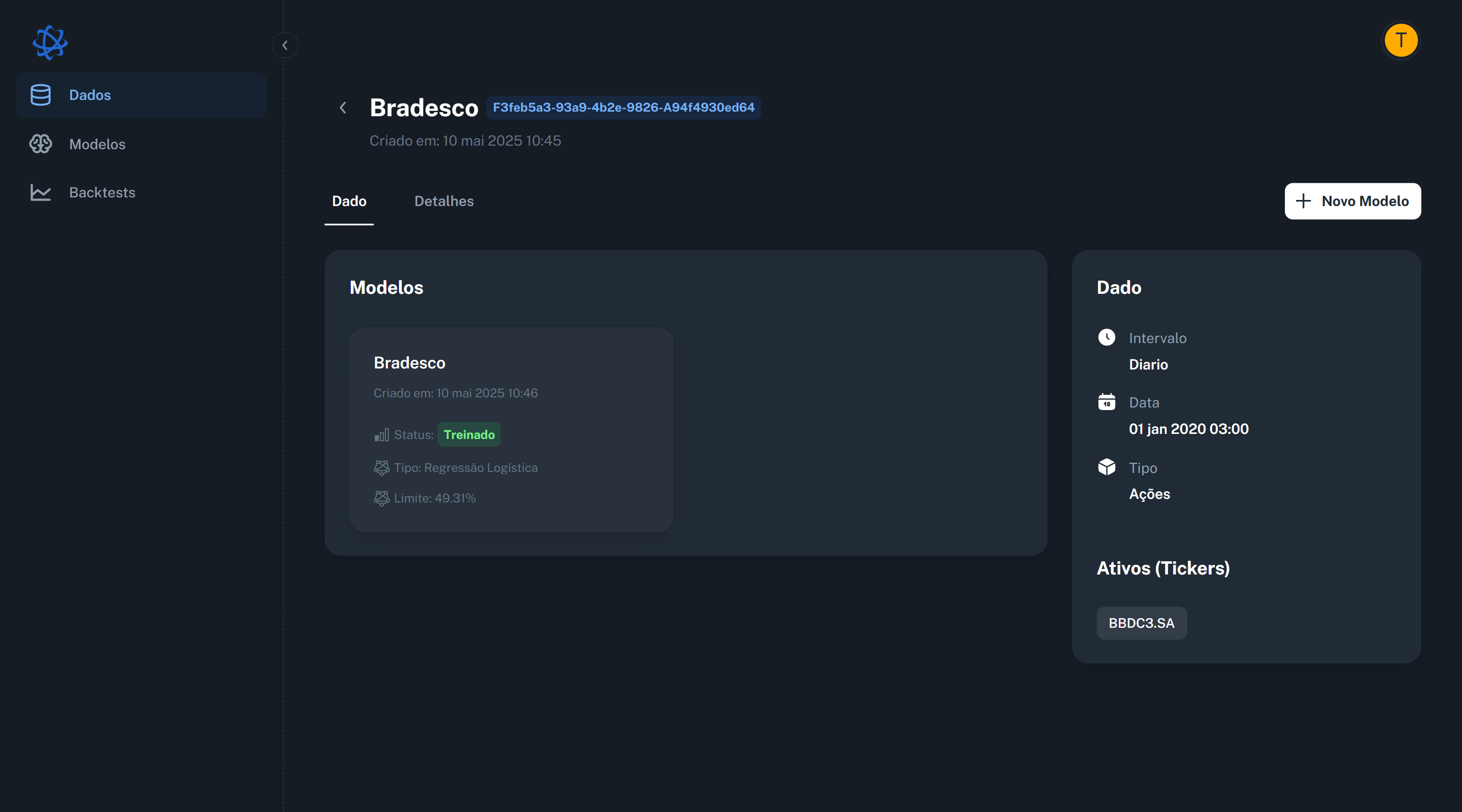This screenshot has height=812, width=1462.
Task: Collapse the sidebar with the chevron button
Action: [285, 45]
